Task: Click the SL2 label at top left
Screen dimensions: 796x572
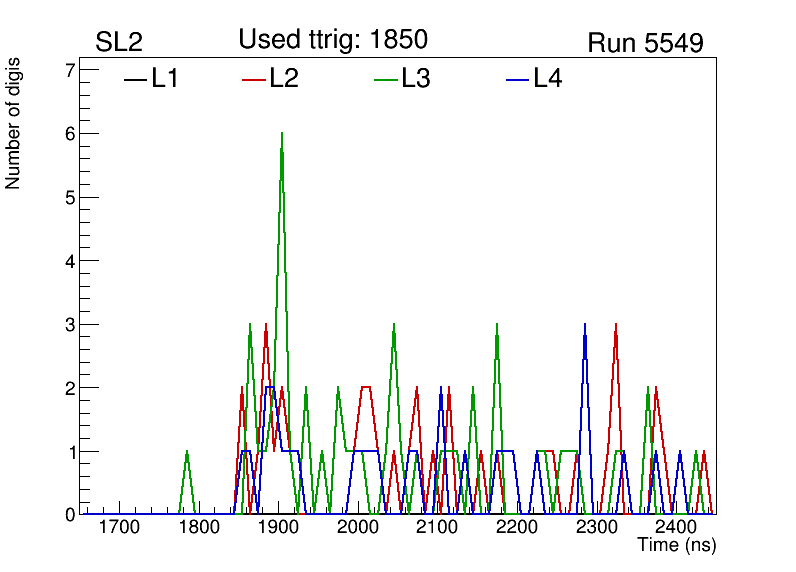Action: tap(119, 43)
